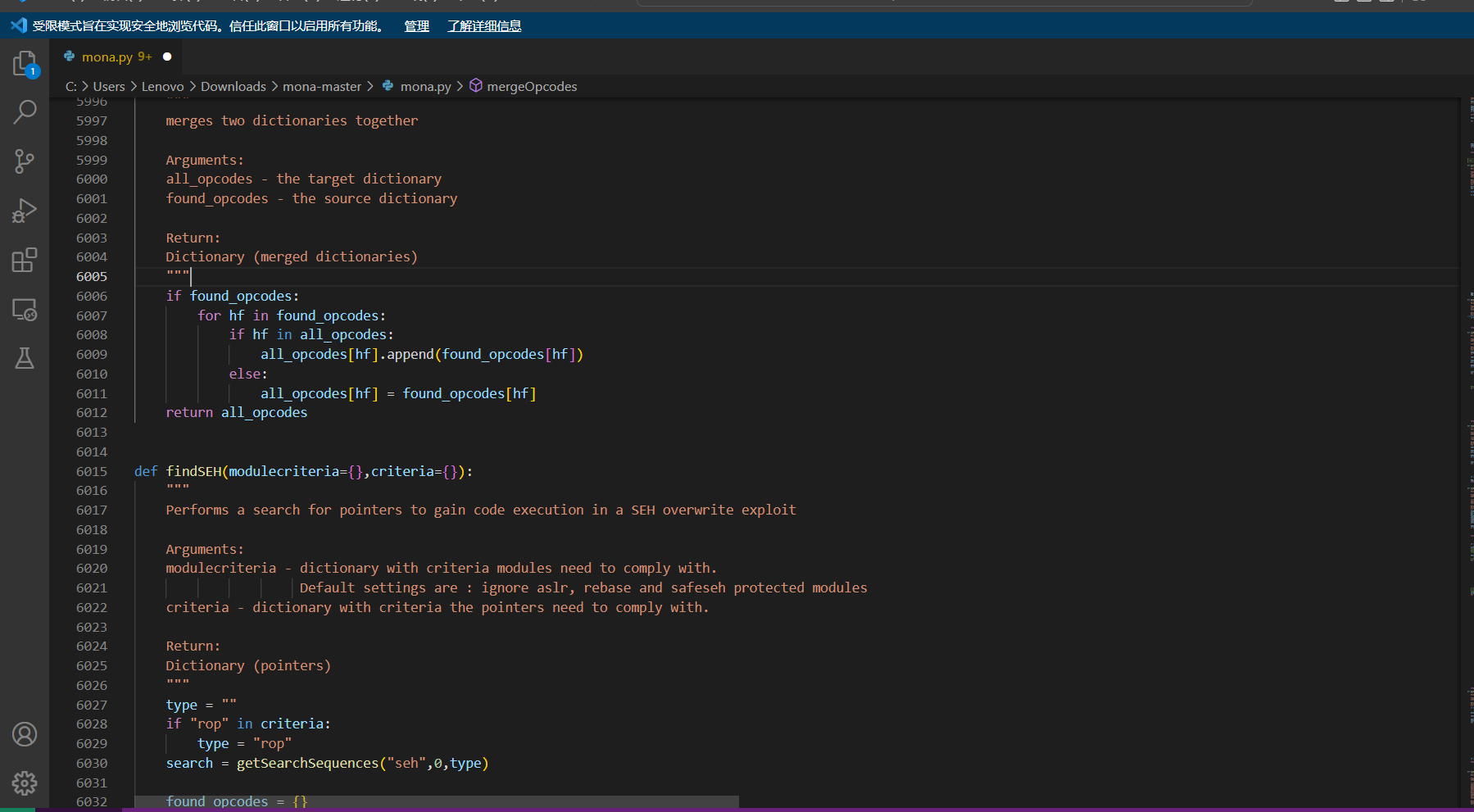Click text 'if "rop" in criteria:'

[248, 724]
